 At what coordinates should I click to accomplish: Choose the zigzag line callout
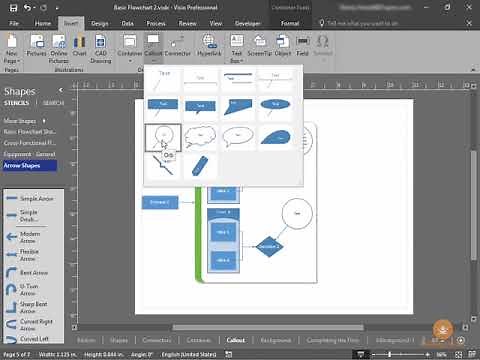tap(163, 165)
